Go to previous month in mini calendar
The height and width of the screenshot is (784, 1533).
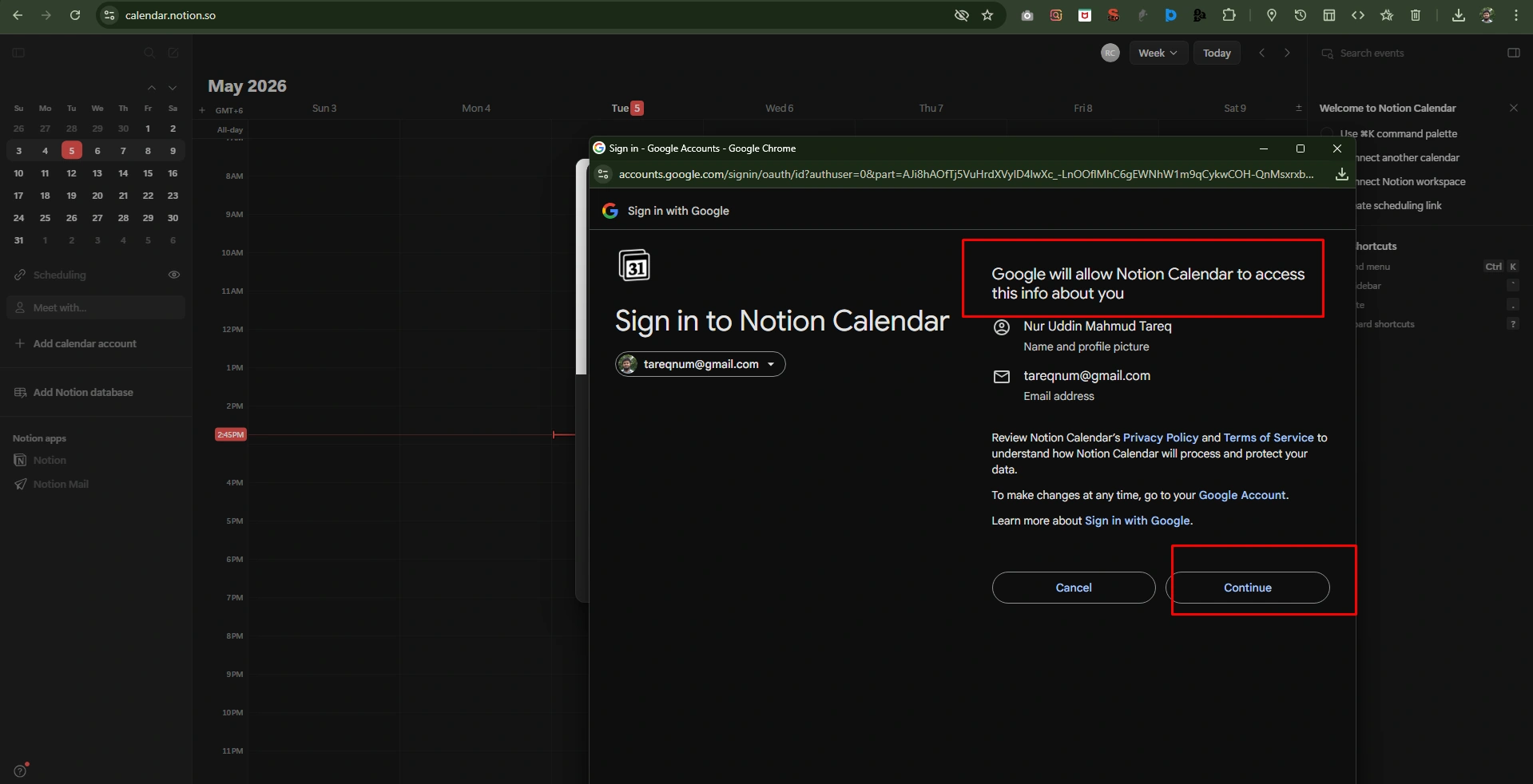tap(152, 88)
